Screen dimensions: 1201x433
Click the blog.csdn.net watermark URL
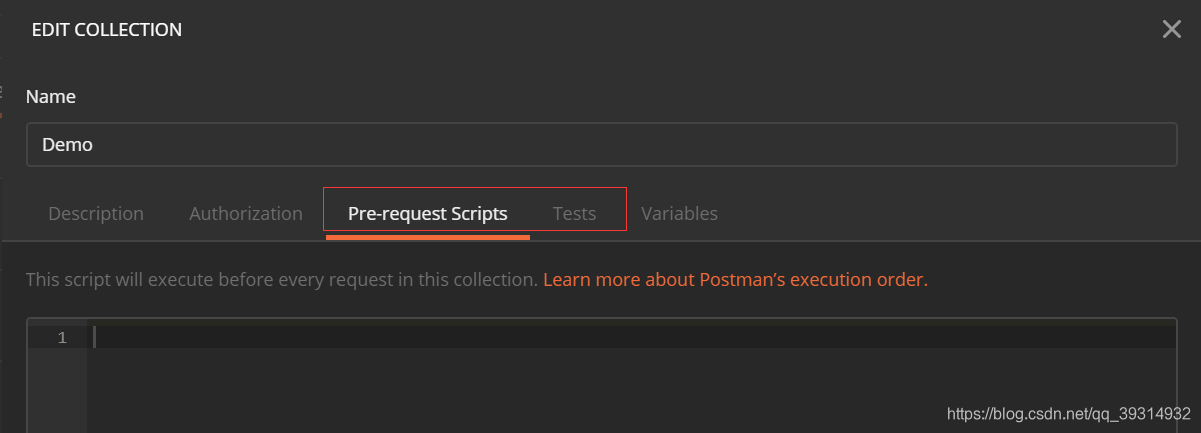1069,413
